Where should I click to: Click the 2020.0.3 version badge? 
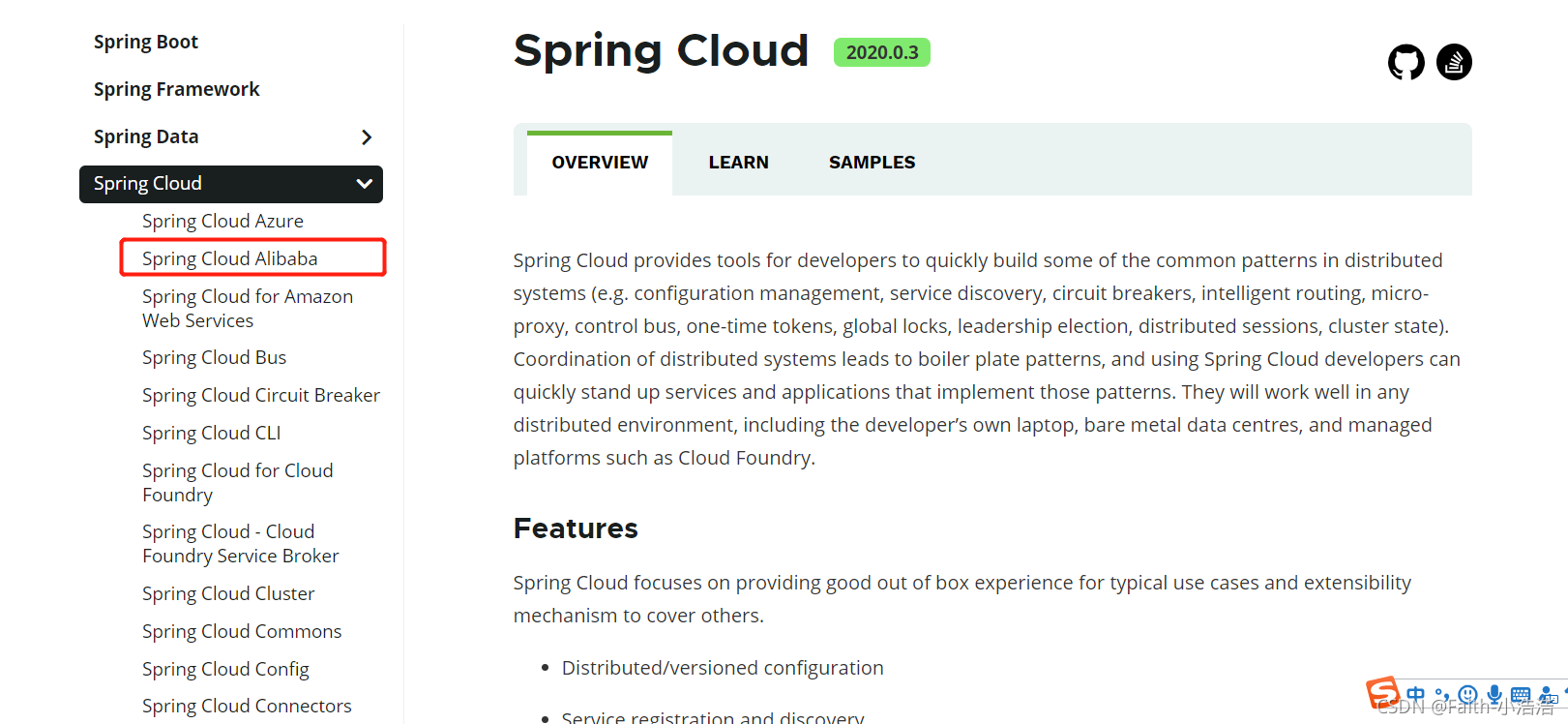pos(882,52)
